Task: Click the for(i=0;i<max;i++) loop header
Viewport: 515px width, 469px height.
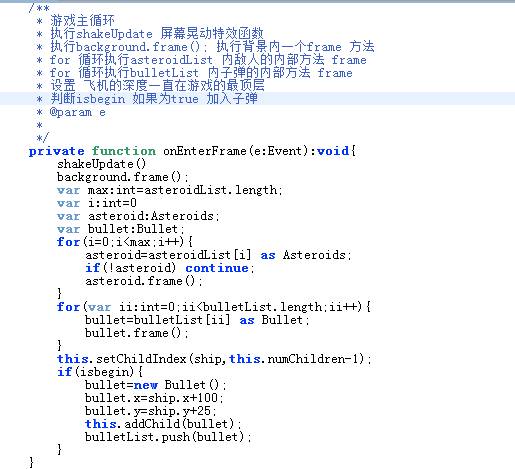Action: (125, 242)
